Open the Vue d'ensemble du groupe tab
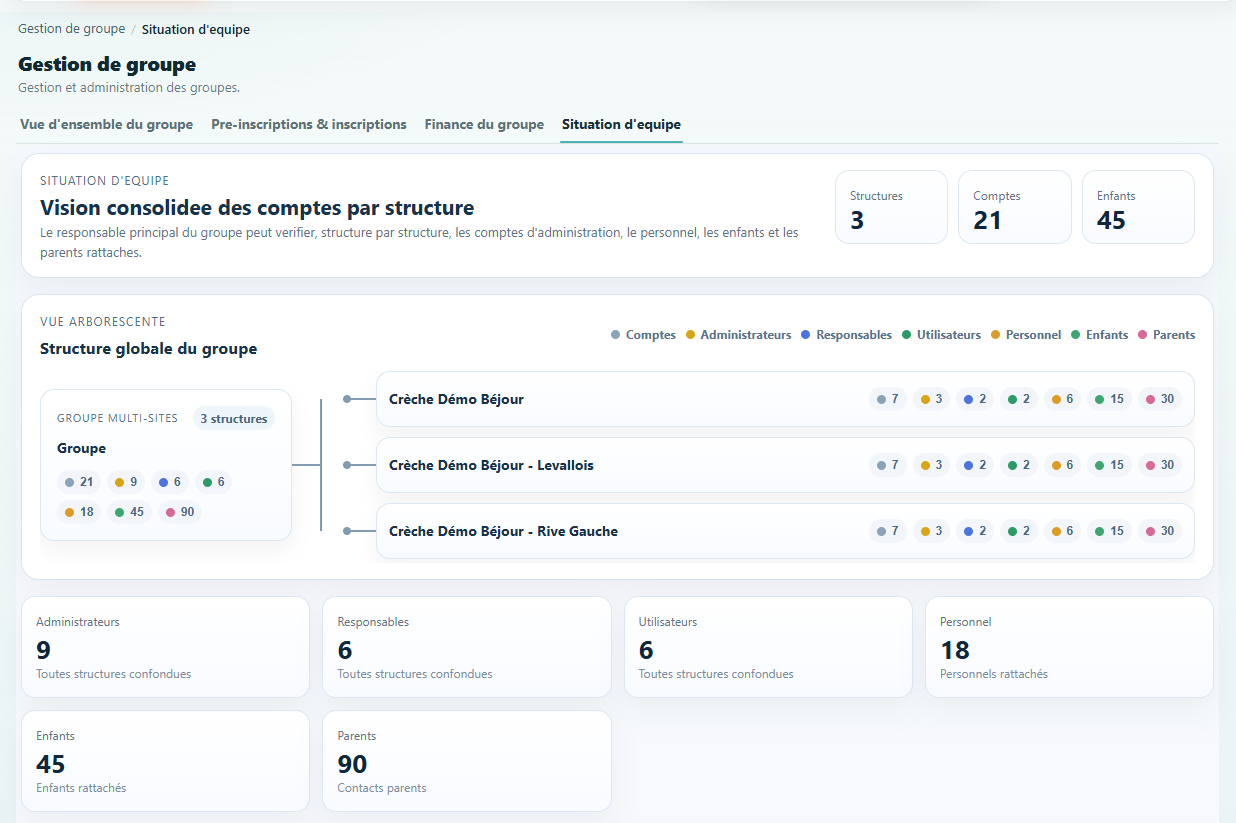The width and height of the screenshot is (1236, 823). click(x=106, y=125)
